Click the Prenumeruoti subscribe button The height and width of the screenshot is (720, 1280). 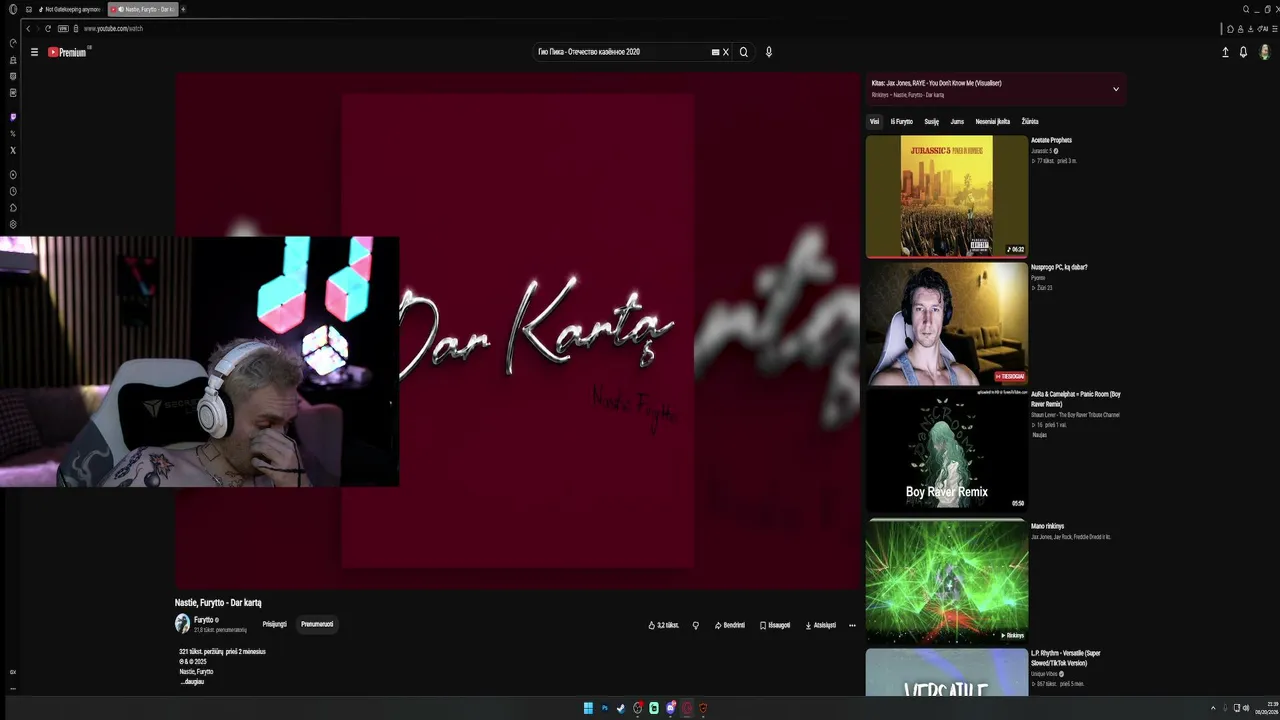pyautogui.click(x=317, y=624)
